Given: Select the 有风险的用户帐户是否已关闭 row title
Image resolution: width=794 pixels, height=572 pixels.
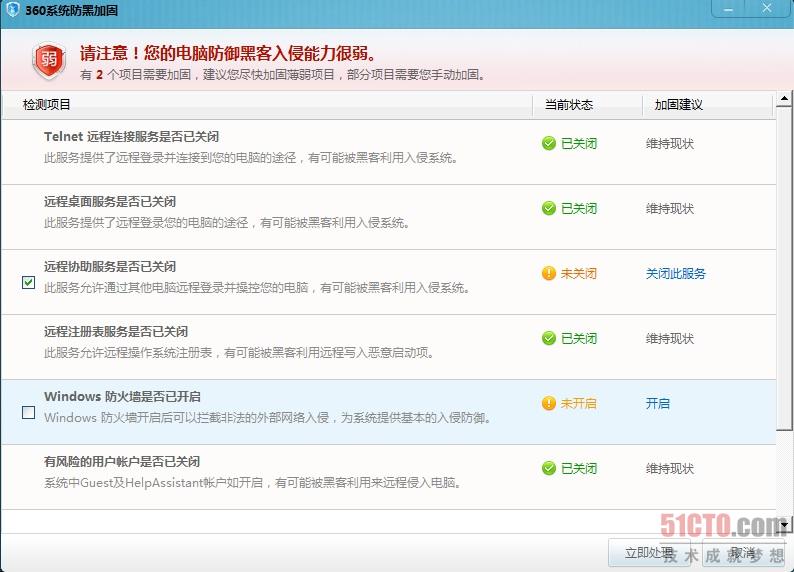Looking at the screenshot, I should [122, 462].
